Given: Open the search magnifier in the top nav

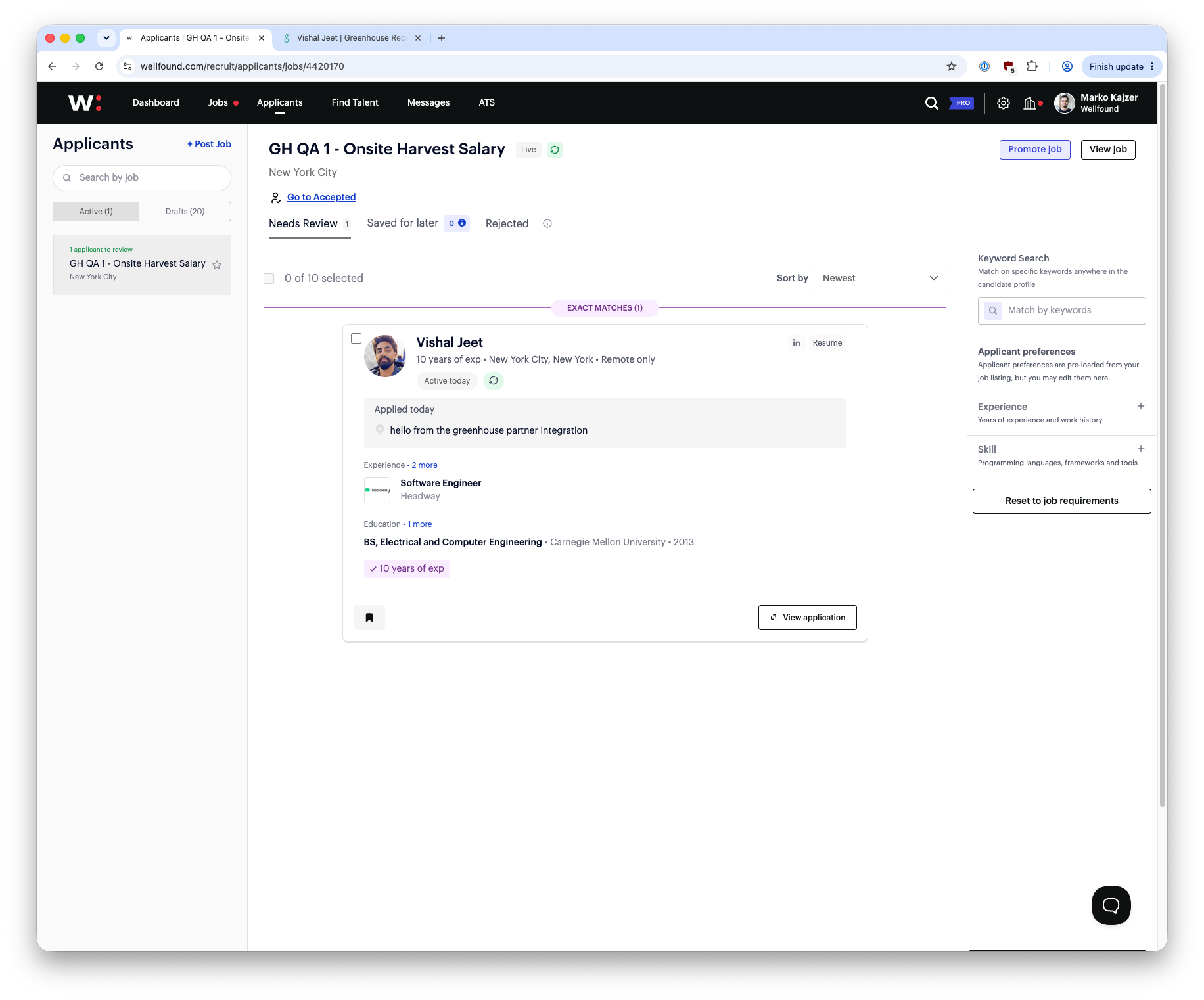Looking at the screenshot, I should point(931,103).
